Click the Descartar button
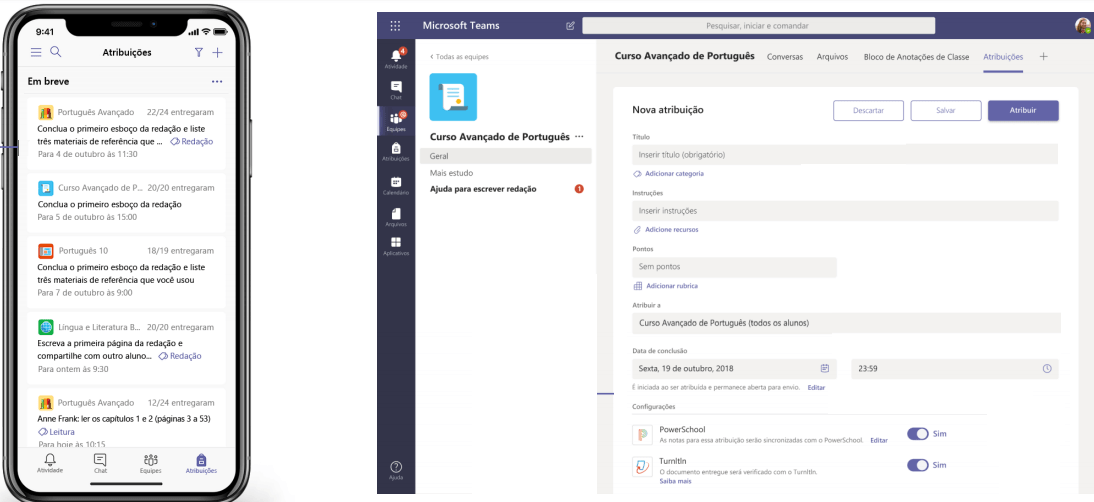 [x=869, y=110]
